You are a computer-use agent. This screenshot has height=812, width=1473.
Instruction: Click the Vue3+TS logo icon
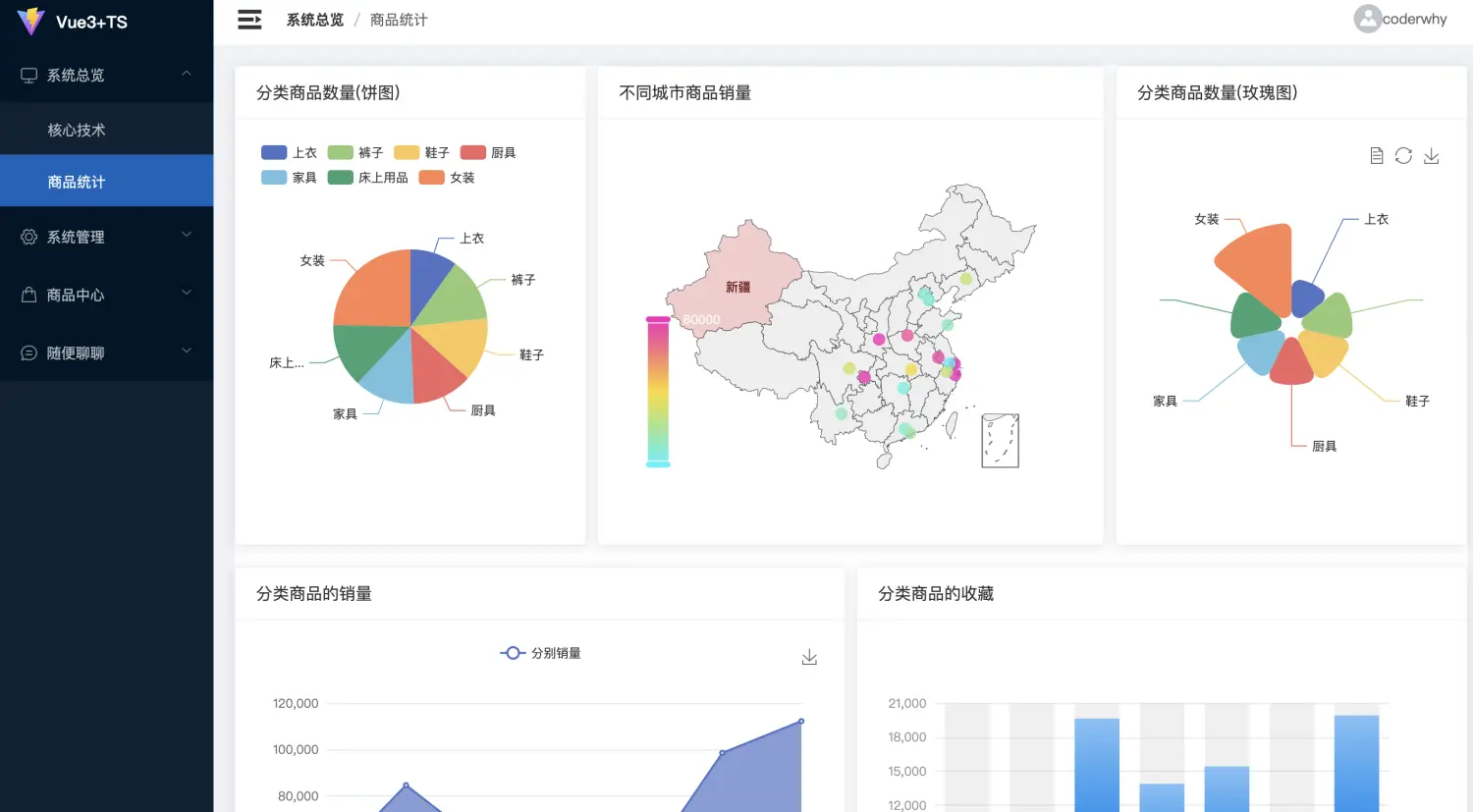(31, 21)
